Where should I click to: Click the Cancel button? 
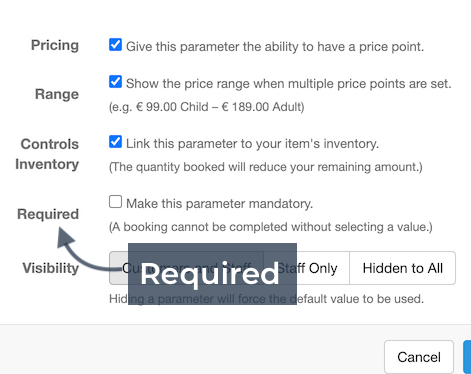[419, 357]
